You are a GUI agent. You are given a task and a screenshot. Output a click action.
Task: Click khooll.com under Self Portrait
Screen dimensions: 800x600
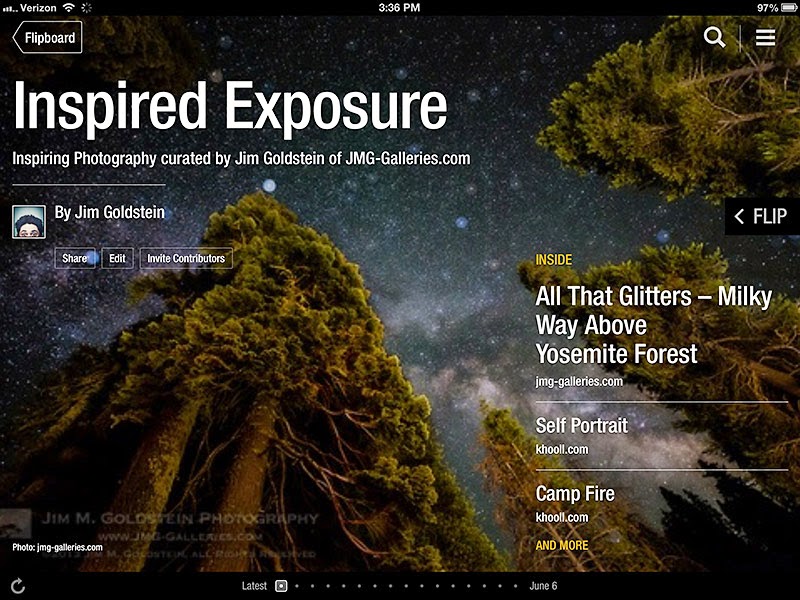click(x=562, y=449)
